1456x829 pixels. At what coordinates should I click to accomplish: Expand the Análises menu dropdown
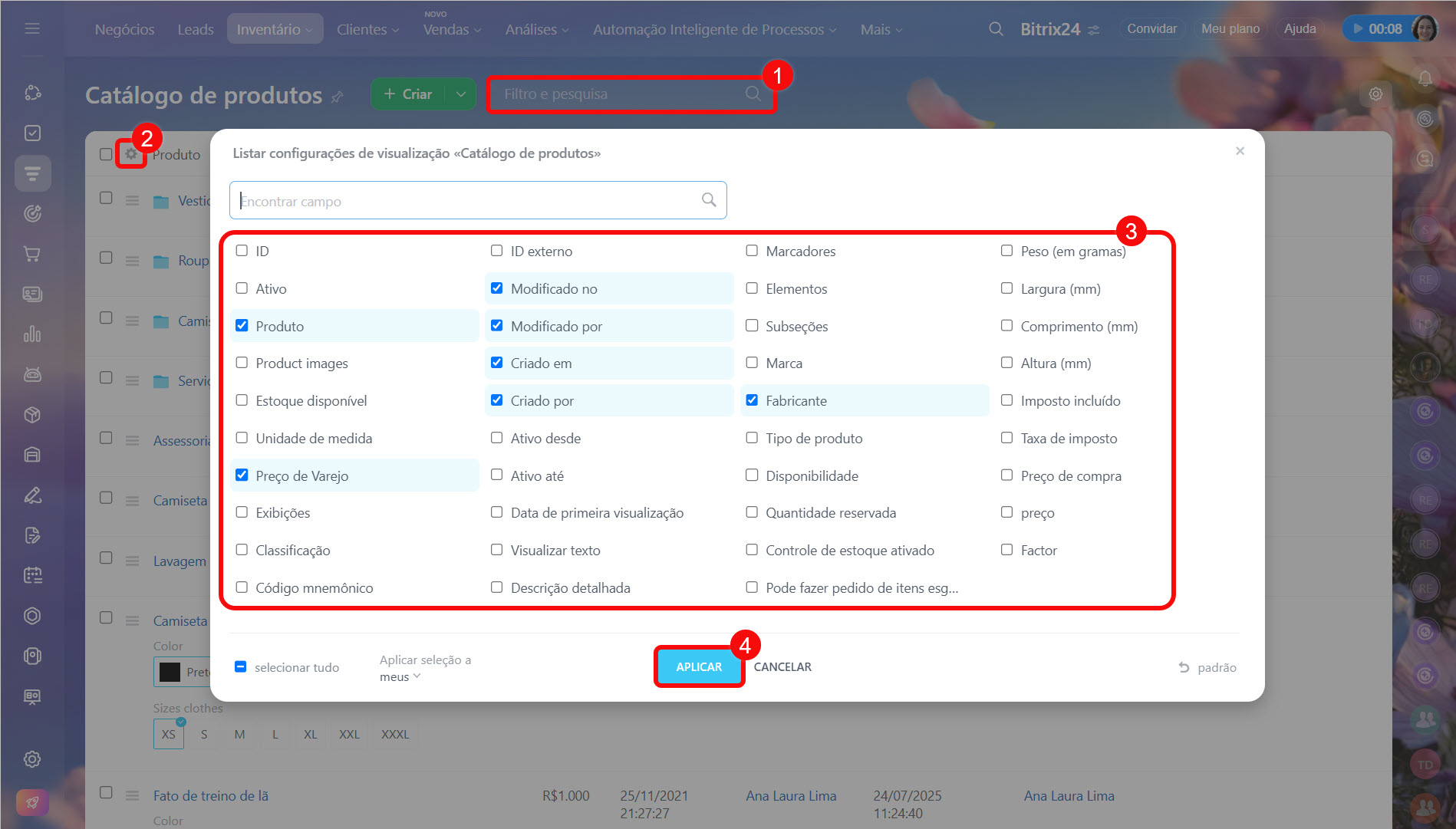536,29
